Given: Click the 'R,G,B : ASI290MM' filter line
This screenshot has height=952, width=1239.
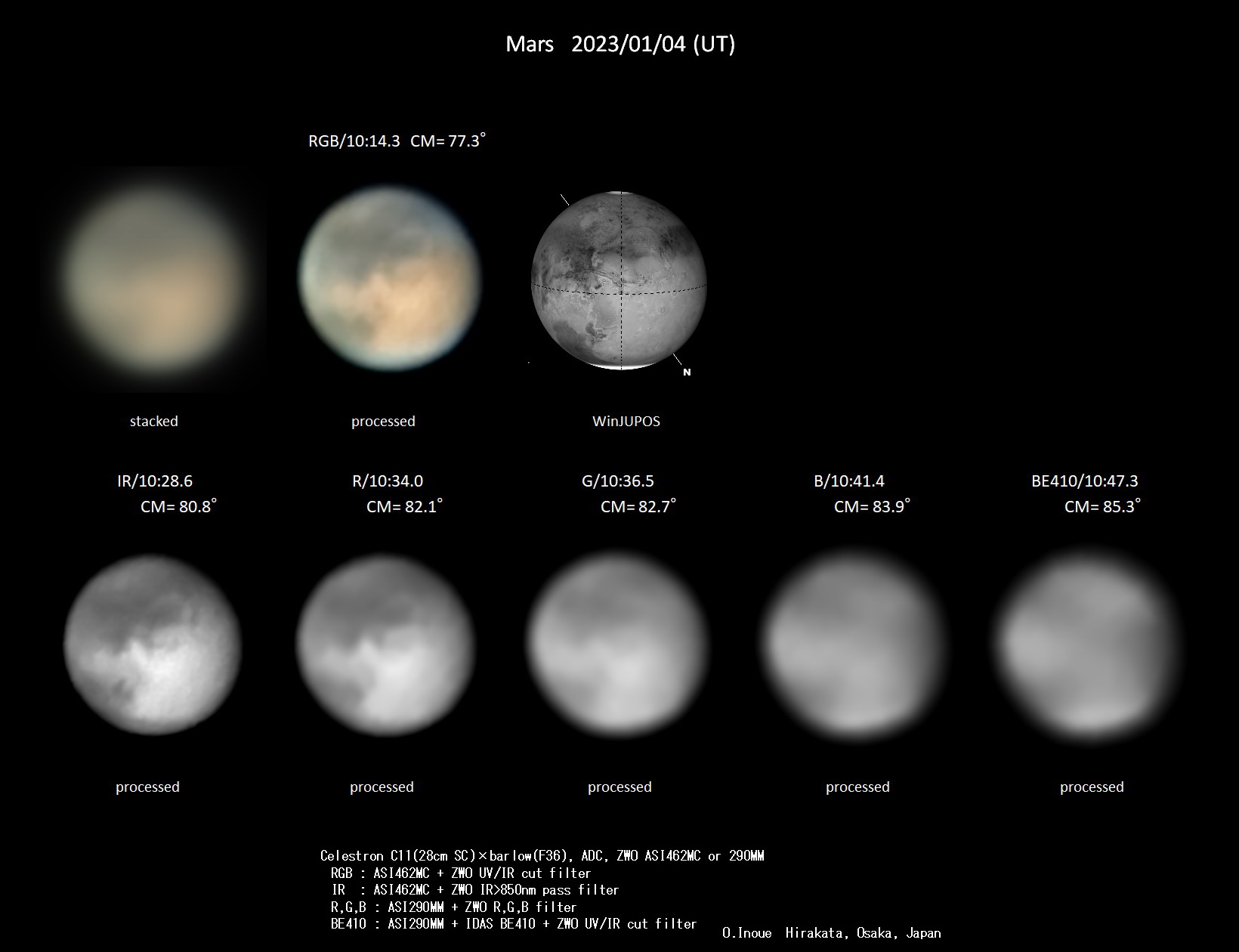Looking at the screenshot, I should point(453,907).
